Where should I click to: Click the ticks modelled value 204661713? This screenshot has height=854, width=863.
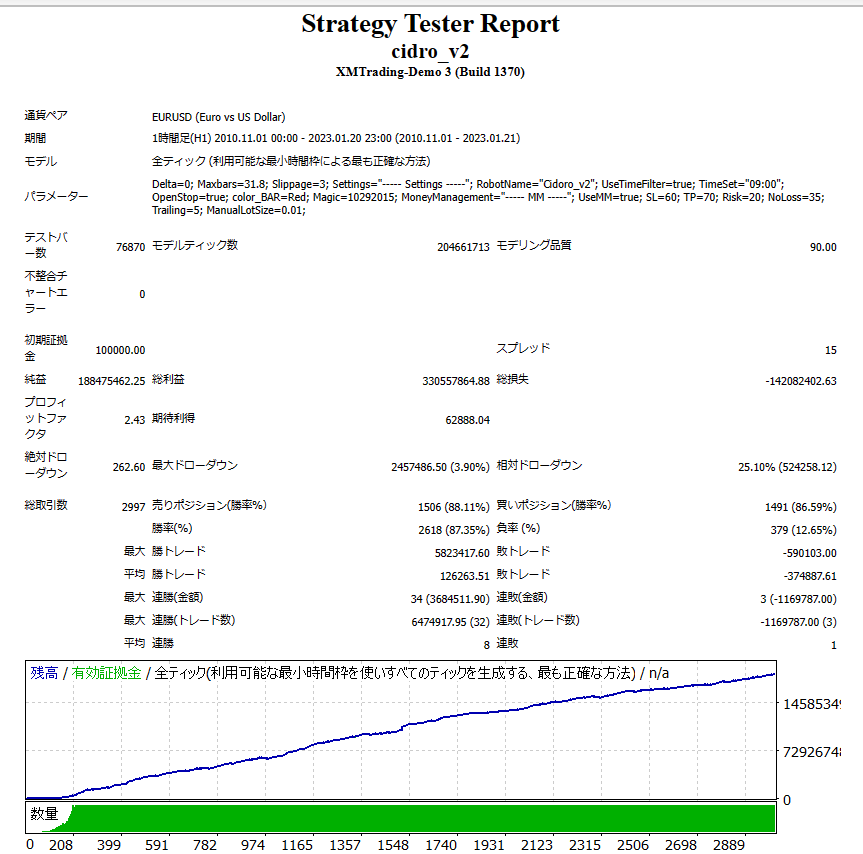(x=463, y=247)
